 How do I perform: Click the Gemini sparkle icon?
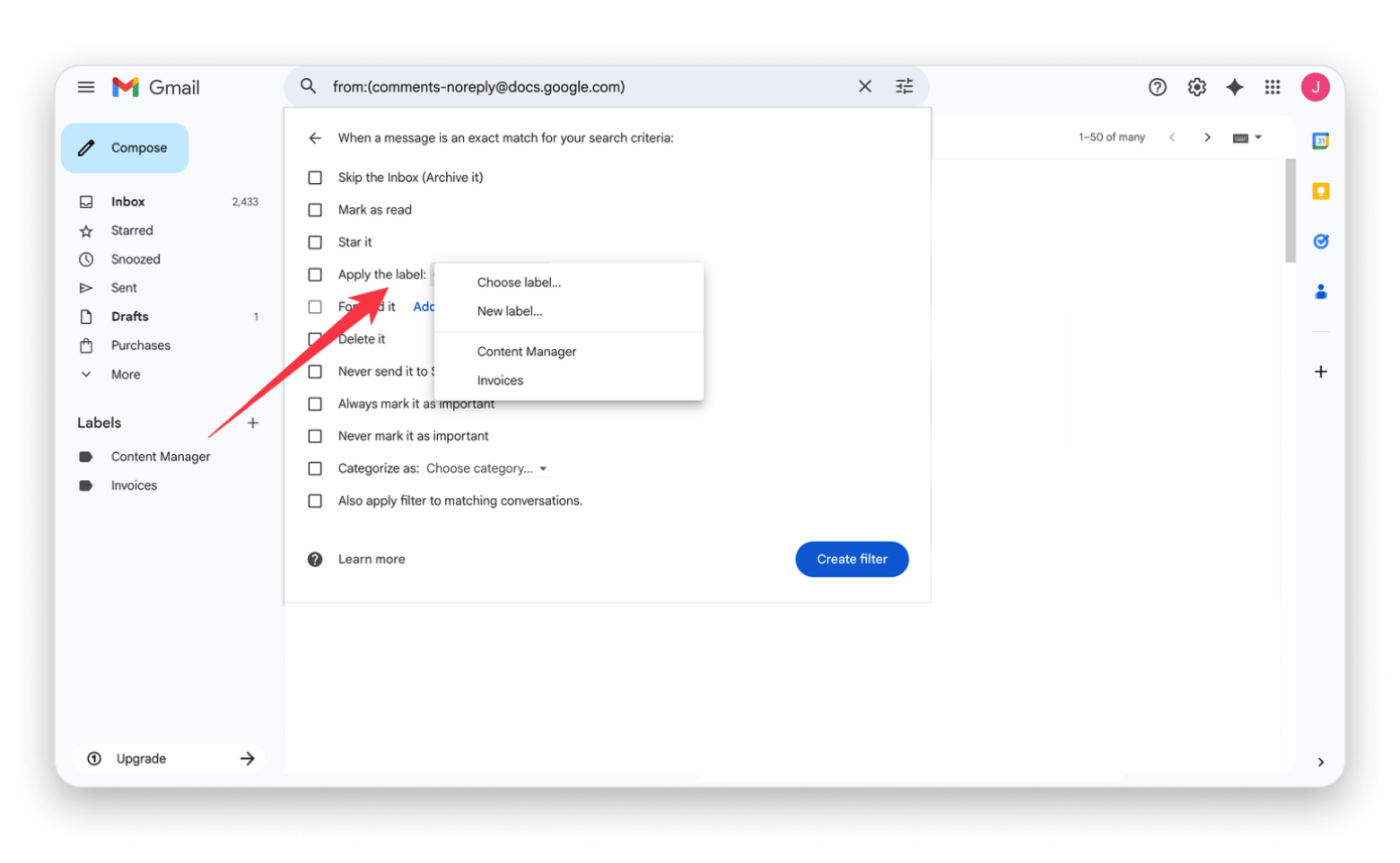[1234, 87]
